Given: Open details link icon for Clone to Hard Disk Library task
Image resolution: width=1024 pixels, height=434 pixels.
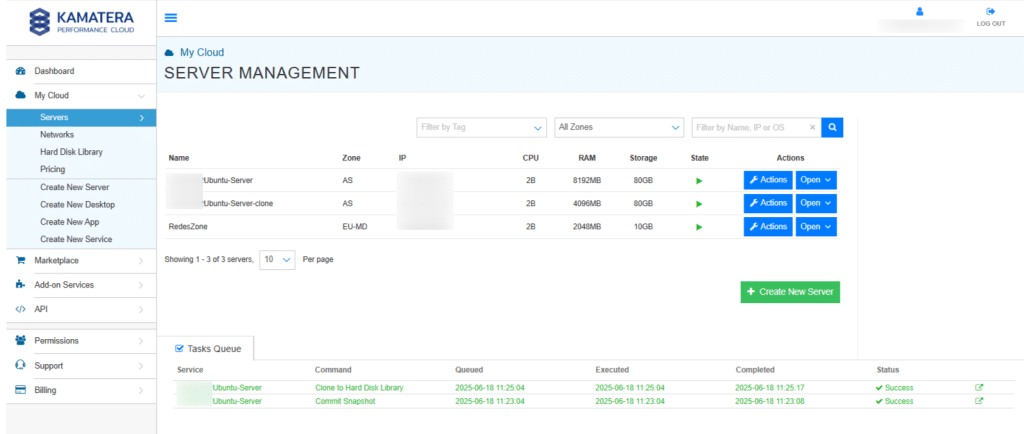Looking at the screenshot, I should (x=978, y=387).
